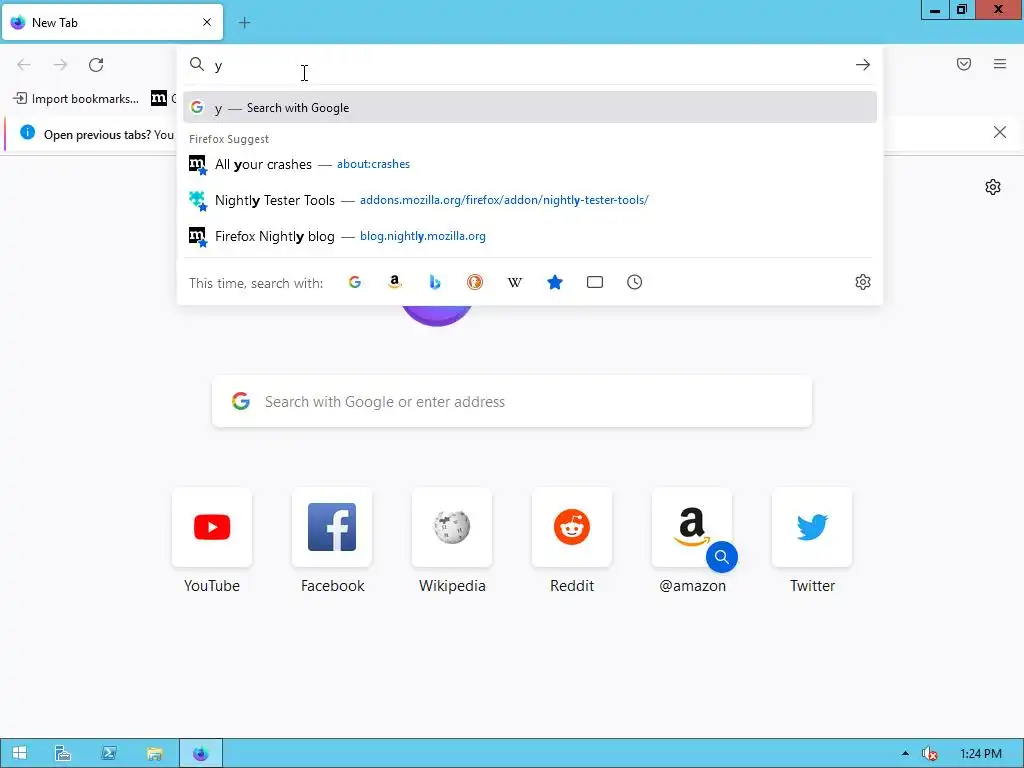Click the back navigation arrow
1024x768 pixels.
point(24,65)
